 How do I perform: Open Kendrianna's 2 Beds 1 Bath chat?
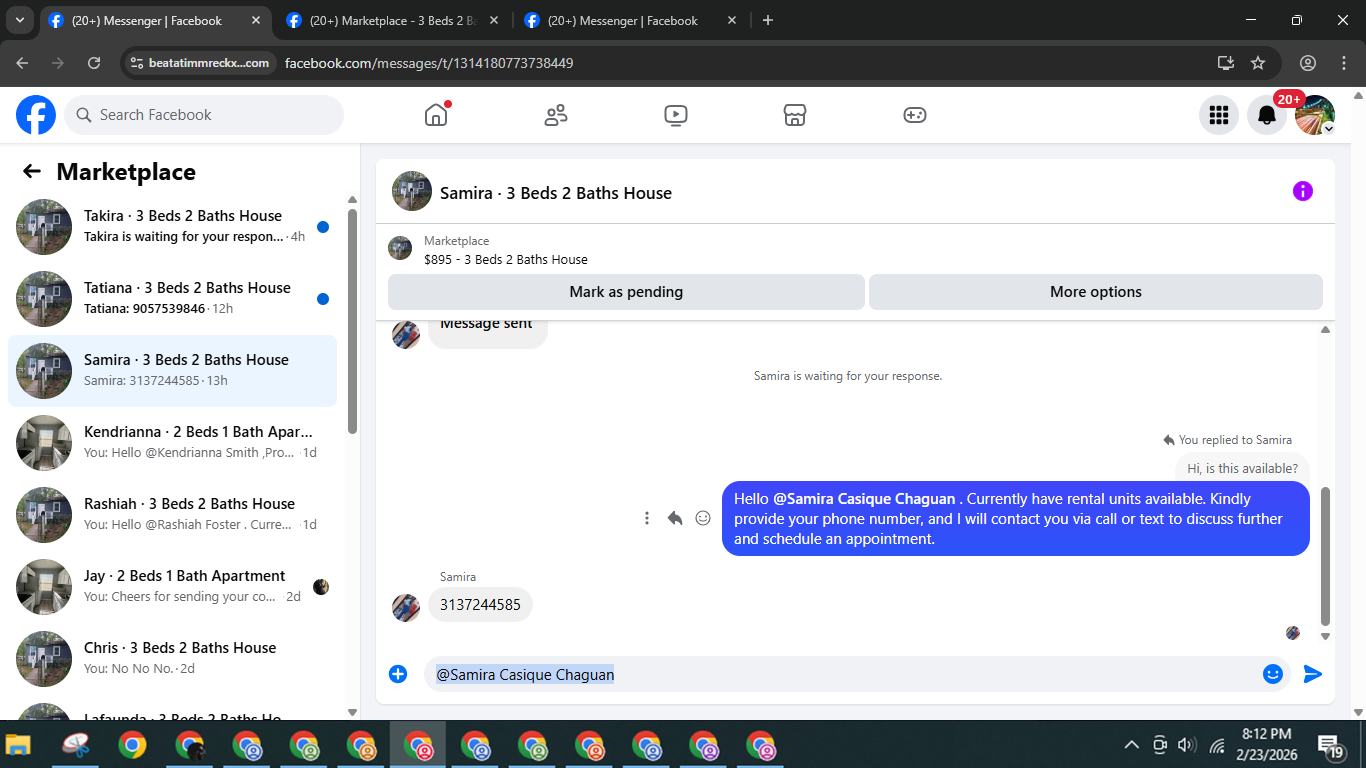click(x=172, y=443)
